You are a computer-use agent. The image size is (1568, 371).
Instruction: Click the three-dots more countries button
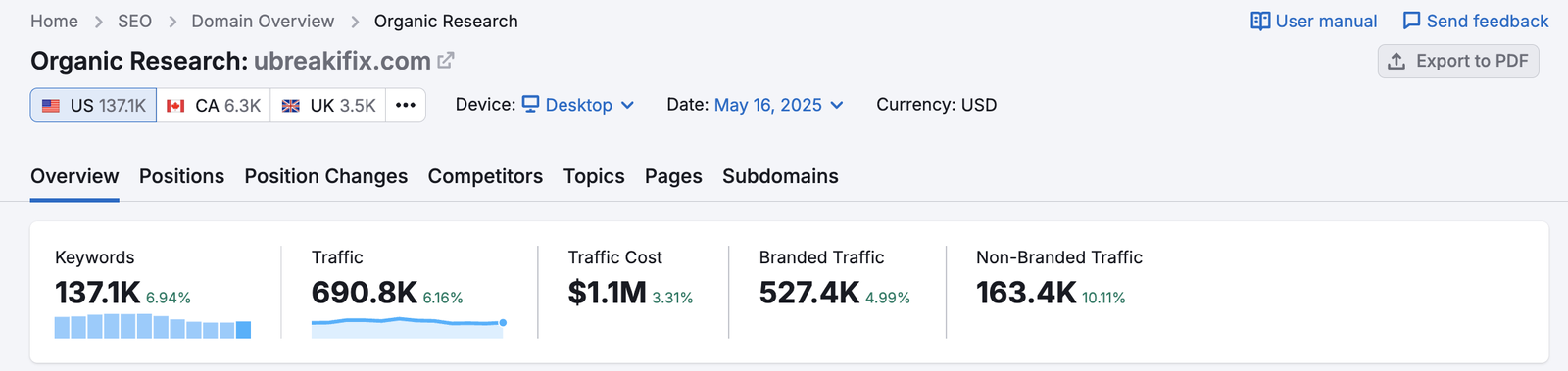406,105
